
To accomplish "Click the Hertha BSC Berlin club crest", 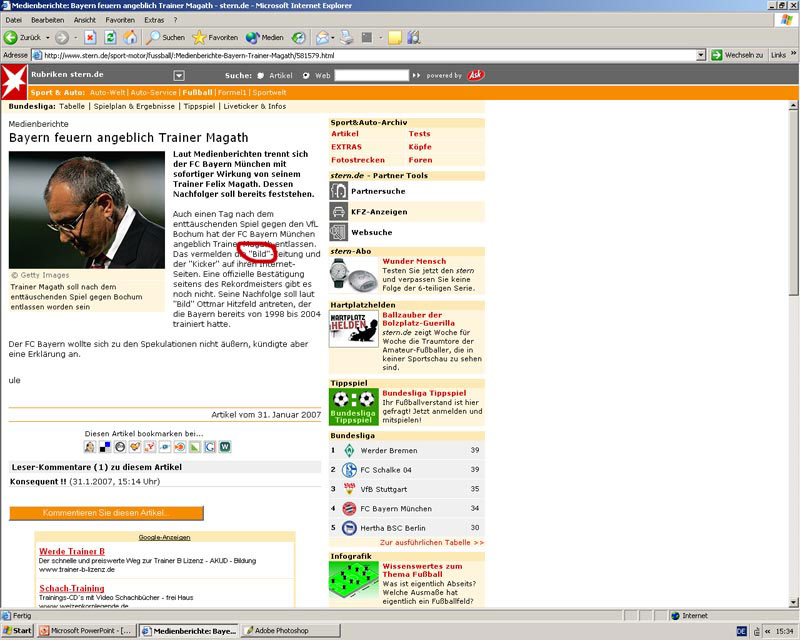I will [x=349, y=528].
